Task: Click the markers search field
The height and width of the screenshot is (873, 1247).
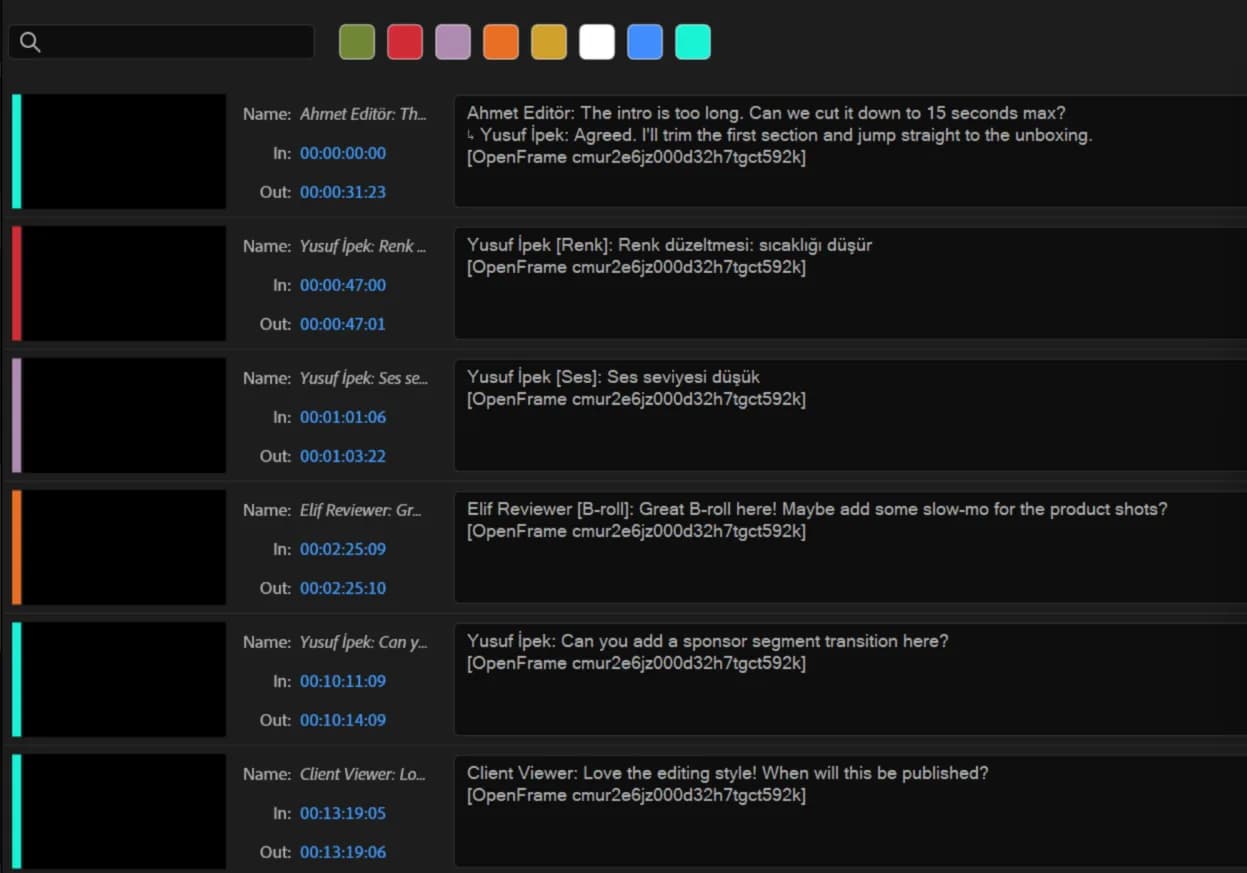Action: coord(161,42)
